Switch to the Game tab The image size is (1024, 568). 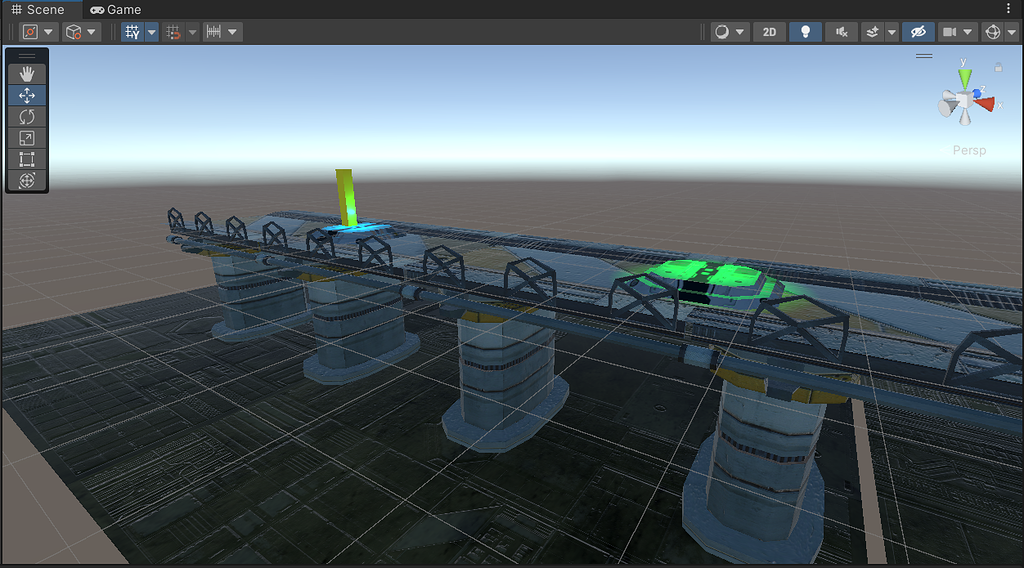116,9
